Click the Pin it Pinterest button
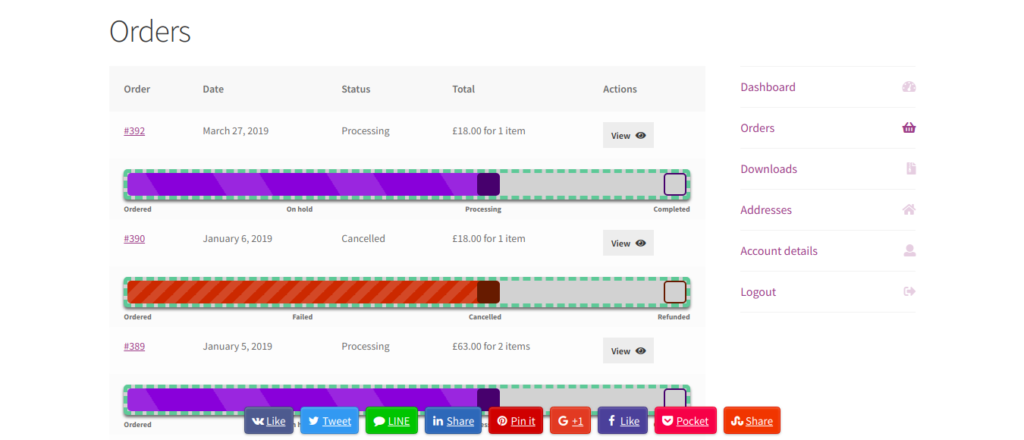Viewport: 1024px width, 440px height. tap(515, 421)
